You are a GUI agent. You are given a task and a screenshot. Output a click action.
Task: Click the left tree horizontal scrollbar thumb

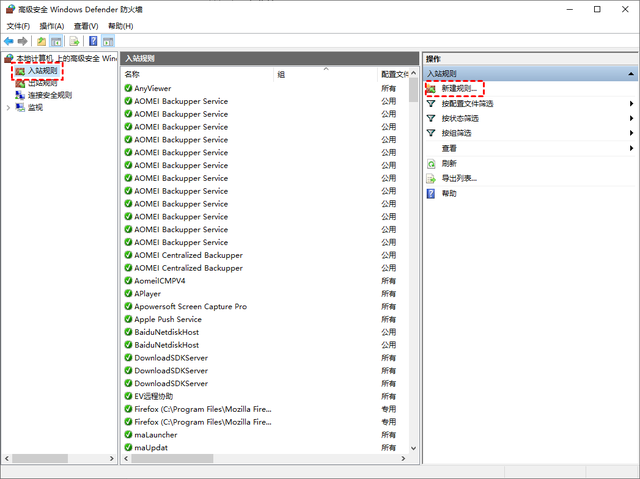(40, 459)
